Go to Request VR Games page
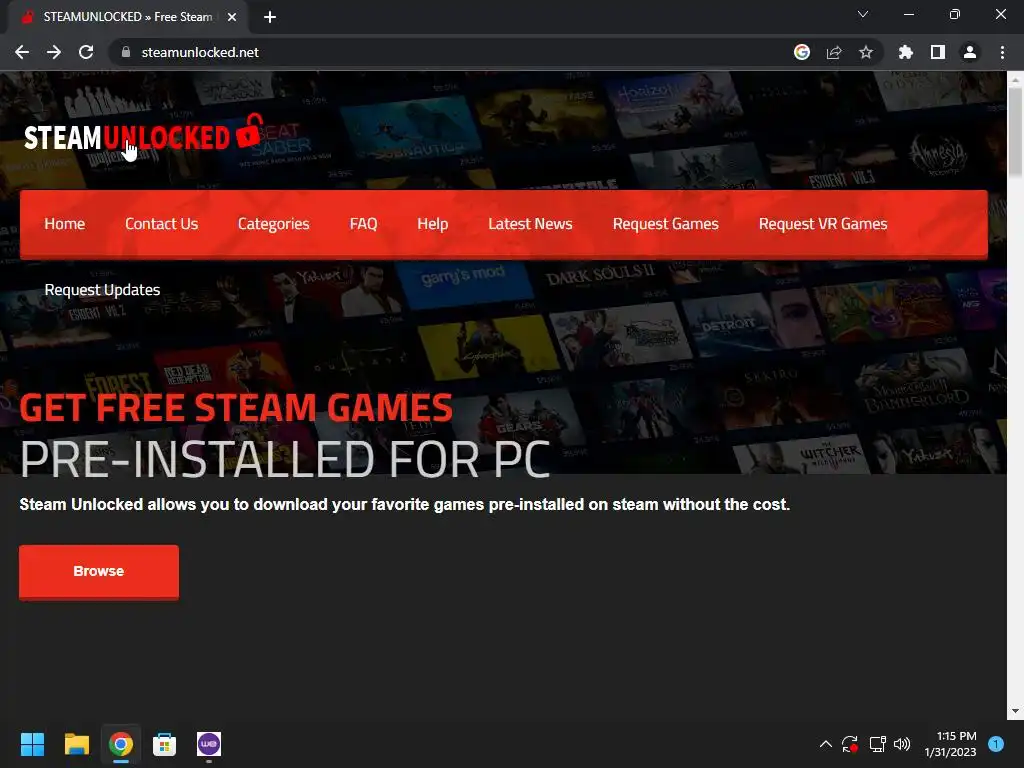This screenshot has width=1024, height=768. (823, 224)
